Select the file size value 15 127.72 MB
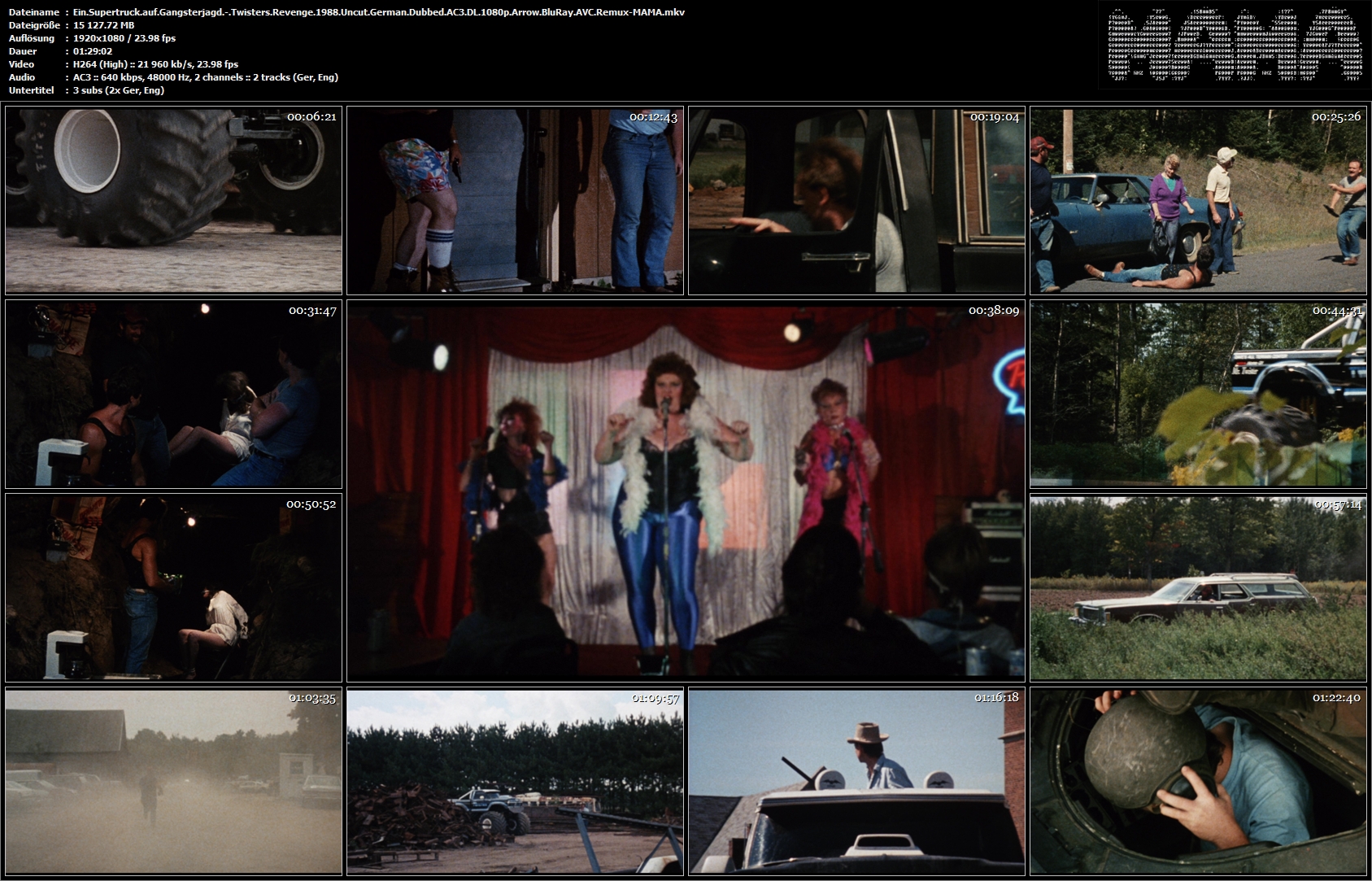The width and height of the screenshot is (1372, 881). [104, 25]
